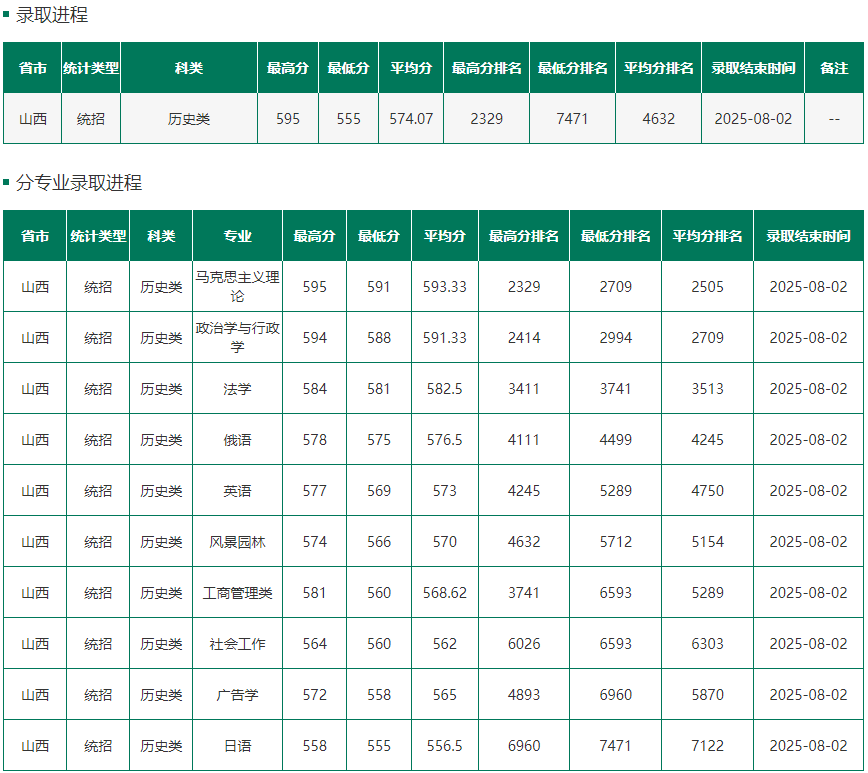Select the 569 lowest score cell
Image resolution: width=868 pixels, height=773 pixels.
coord(379,491)
